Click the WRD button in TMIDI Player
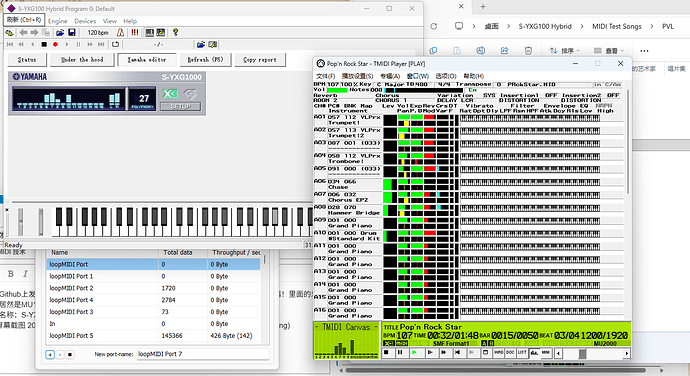This screenshot has width=690, height=376. coord(498,352)
